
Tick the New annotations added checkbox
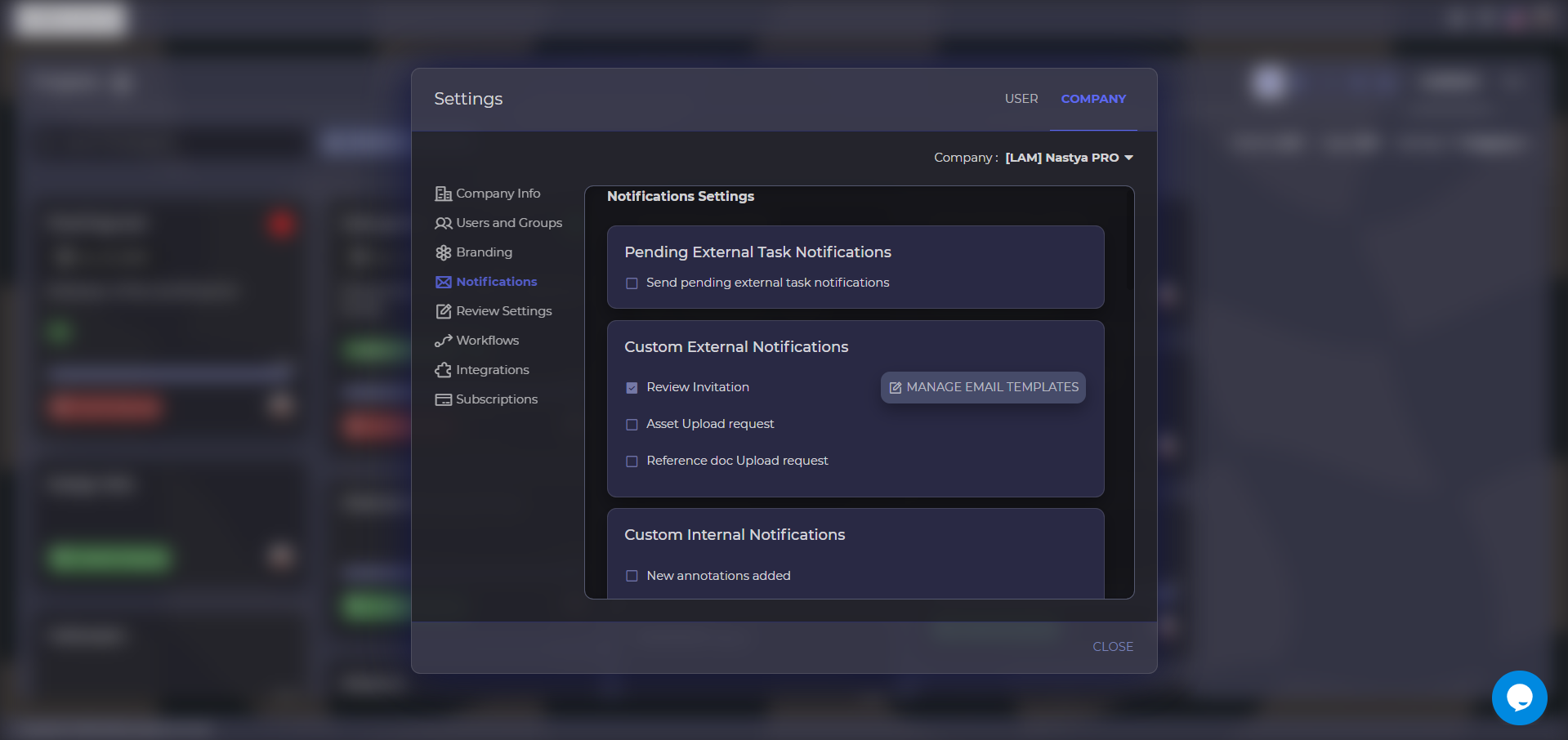pyautogui.click(x=632, y=576)
